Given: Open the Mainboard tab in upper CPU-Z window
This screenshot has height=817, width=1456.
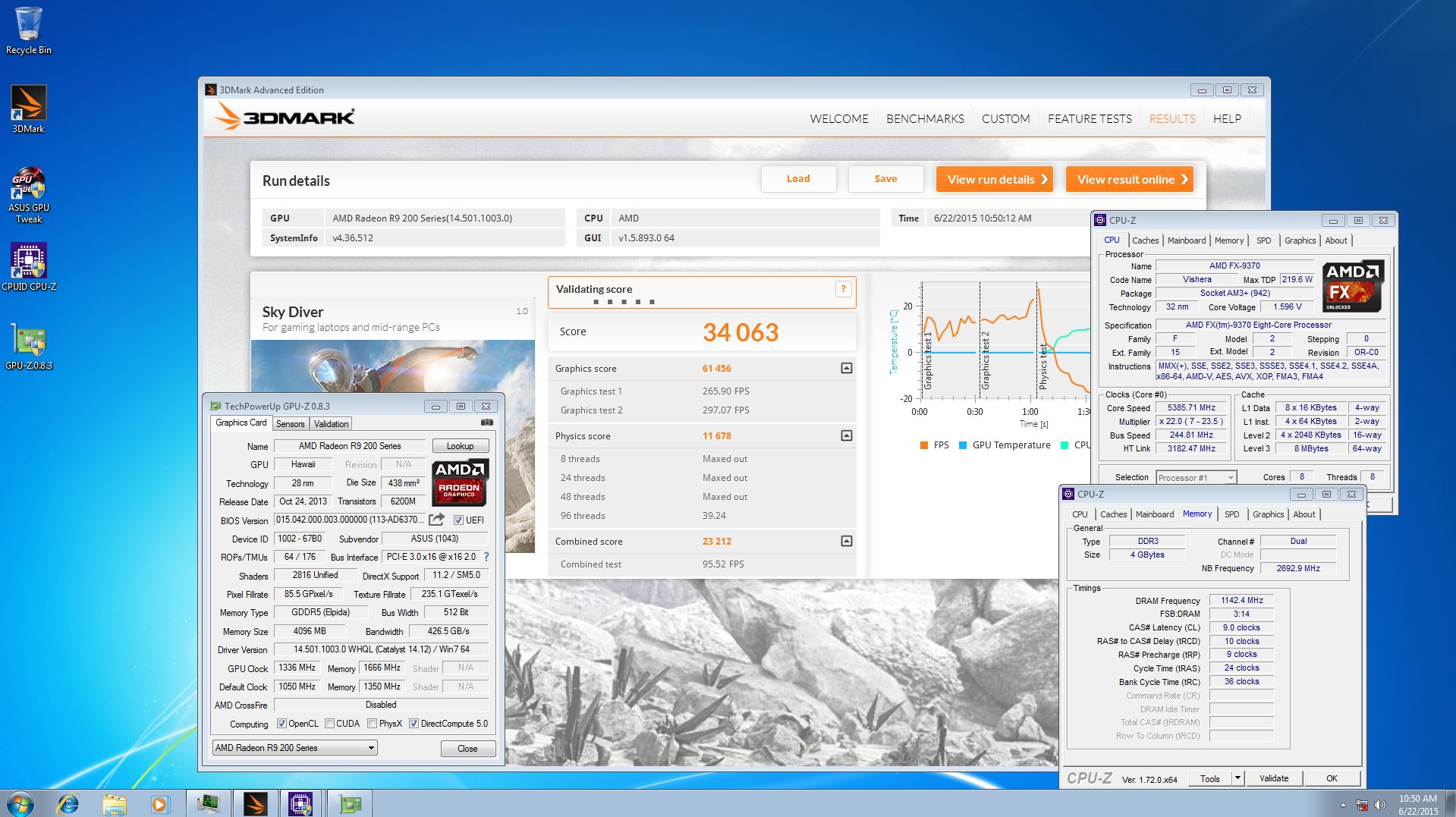Looking at the screenshot, I should click(1187, 240).
